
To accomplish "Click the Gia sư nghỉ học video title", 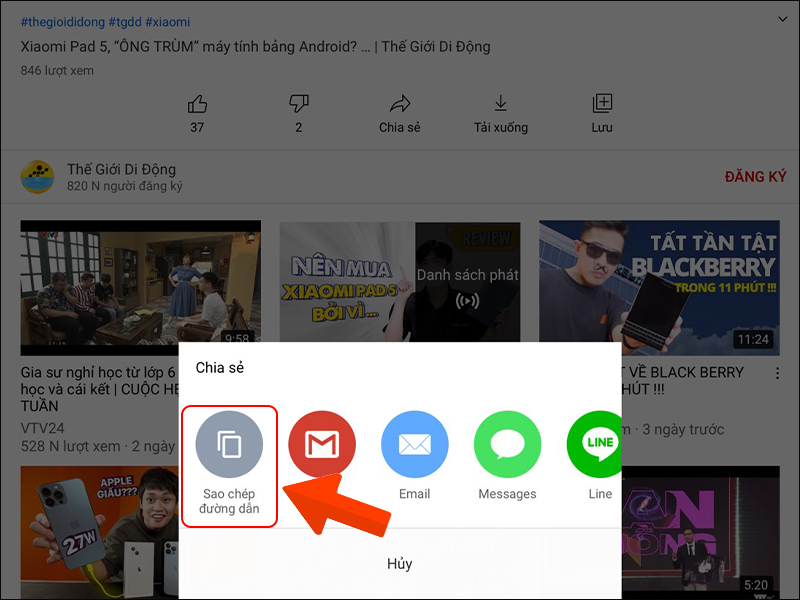I will click(x=99, y=389).
